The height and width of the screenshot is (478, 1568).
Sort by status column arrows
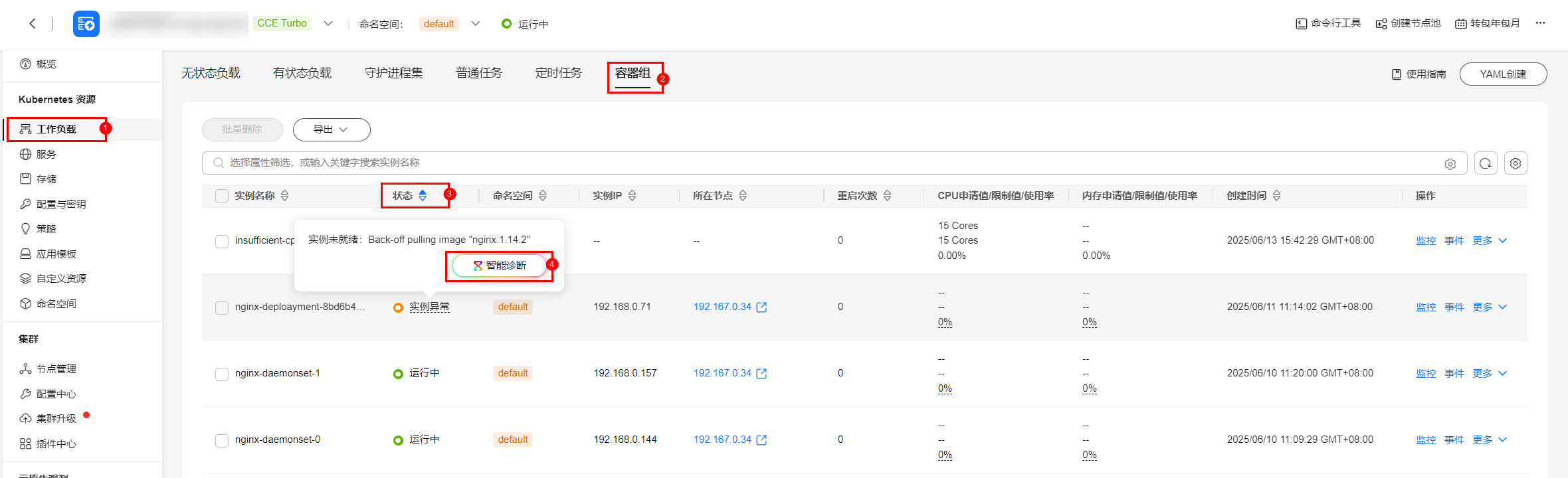point(423,196)
